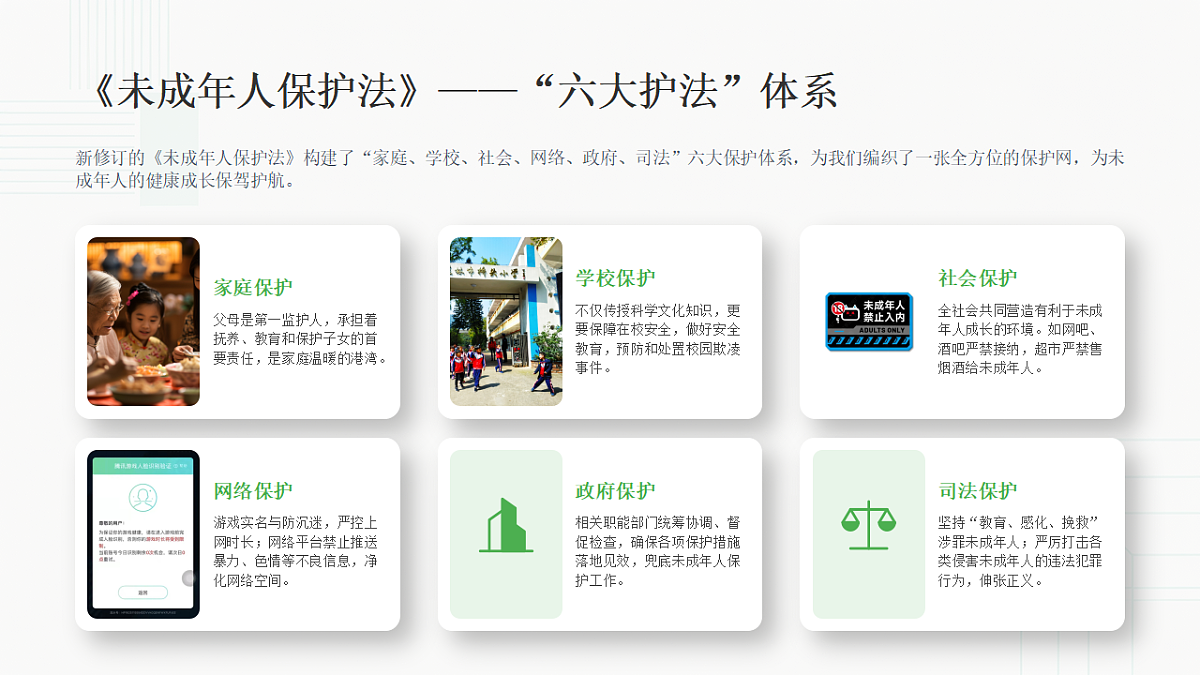Click the scales of justice icon

(x=868, y=526)
